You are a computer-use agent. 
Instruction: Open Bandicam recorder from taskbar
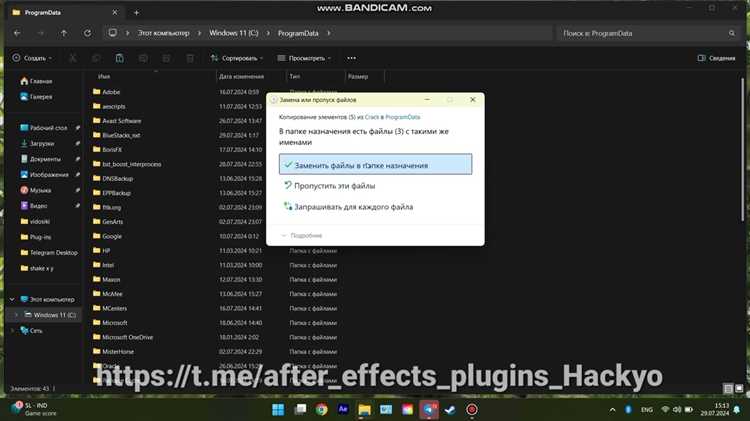point(472,410)
